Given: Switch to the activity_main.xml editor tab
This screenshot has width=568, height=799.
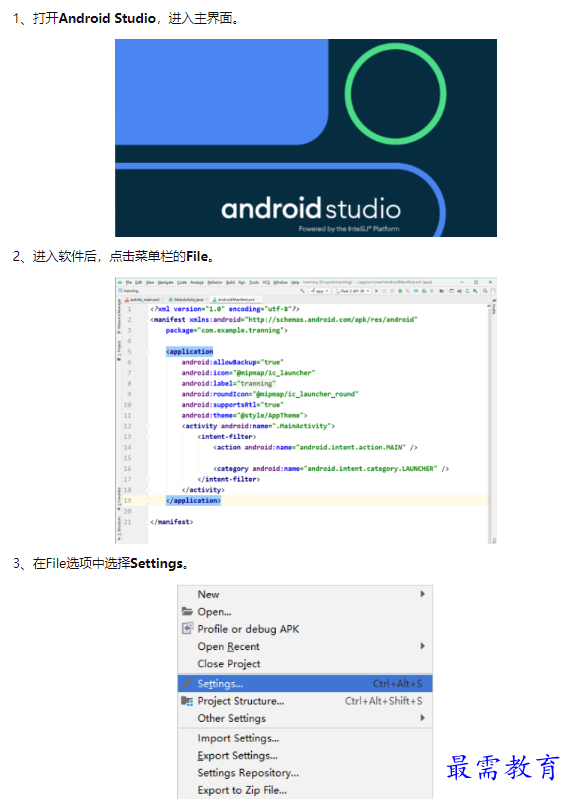Looking at the screenshot, I should click(143, 300).
